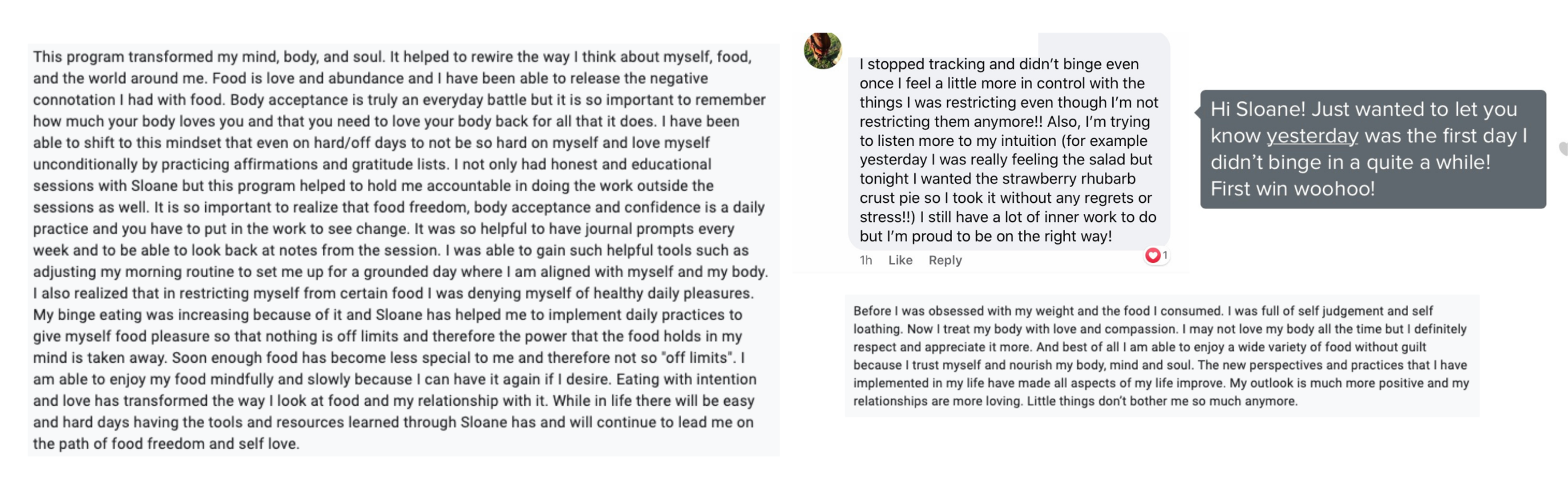Like the "I stopped tracking" comment
Screen dimensions: 1568x483
coord(900,260)
